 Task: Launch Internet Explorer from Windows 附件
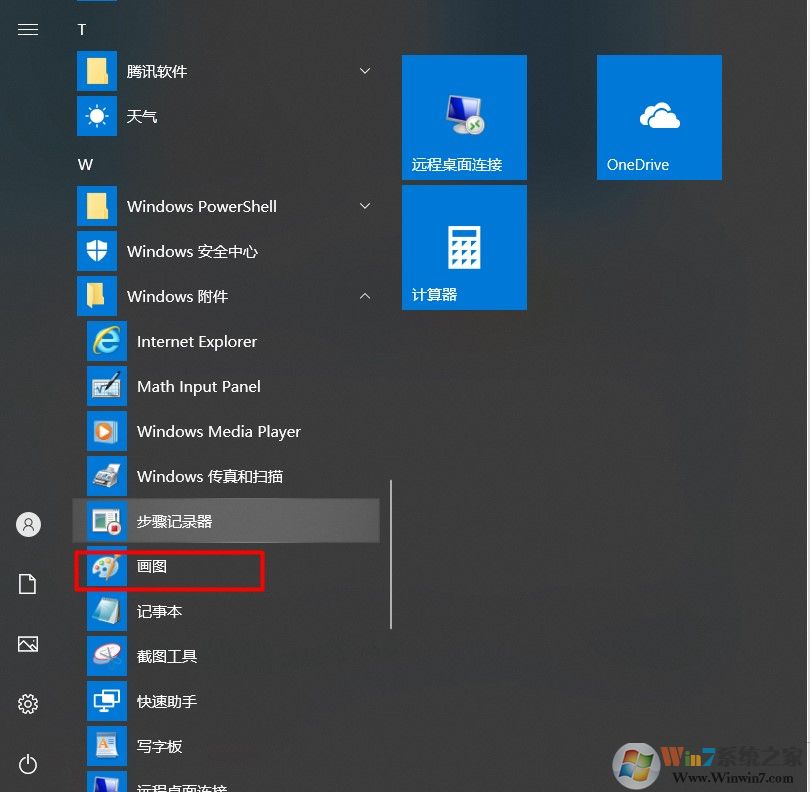click(196, 341)
